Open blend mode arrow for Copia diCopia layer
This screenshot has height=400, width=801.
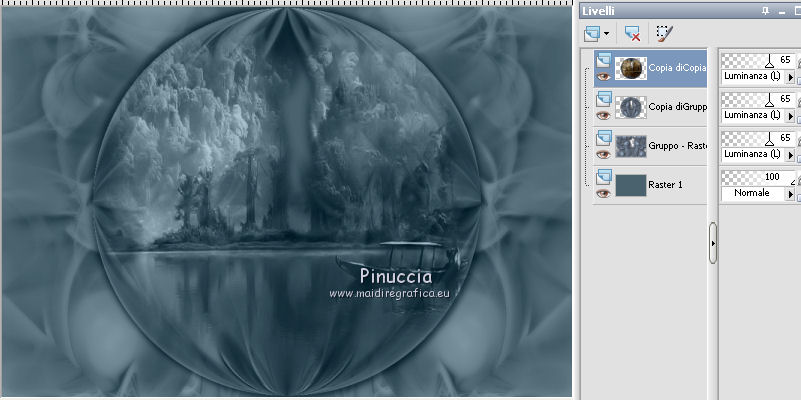pyautogui.click(x=790, y=77)
